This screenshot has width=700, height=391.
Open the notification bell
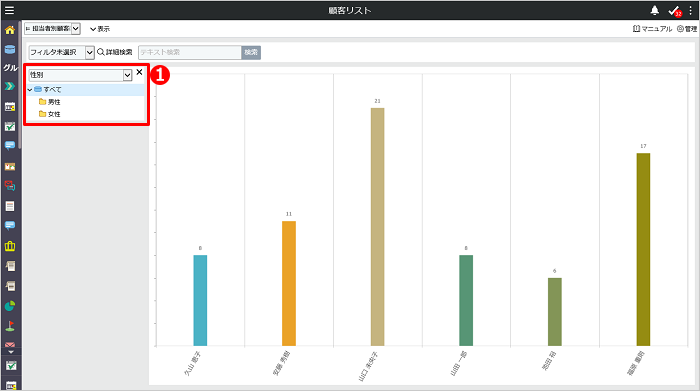[x=654, y=10]
